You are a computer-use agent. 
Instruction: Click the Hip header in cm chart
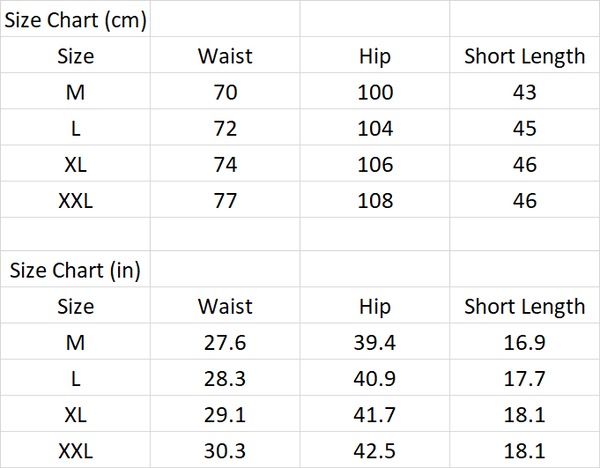pos(375,55)
